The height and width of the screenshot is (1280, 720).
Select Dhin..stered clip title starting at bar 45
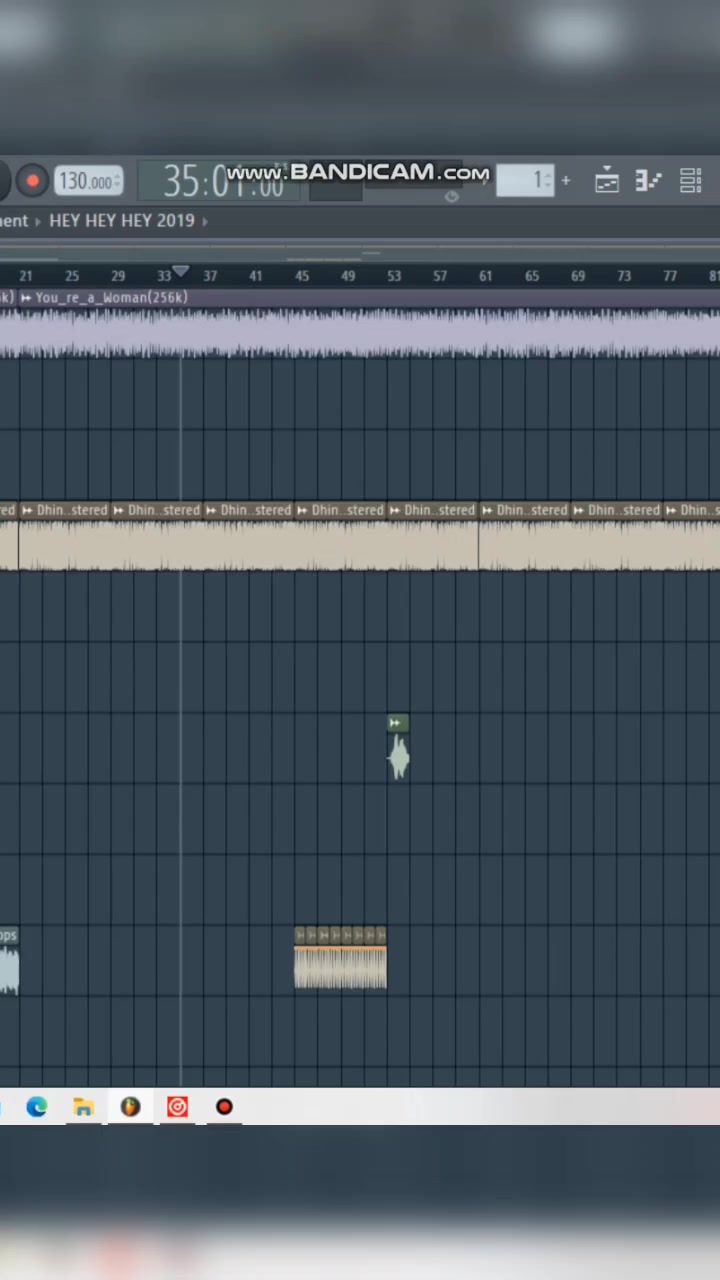click(x=347, y=510)
